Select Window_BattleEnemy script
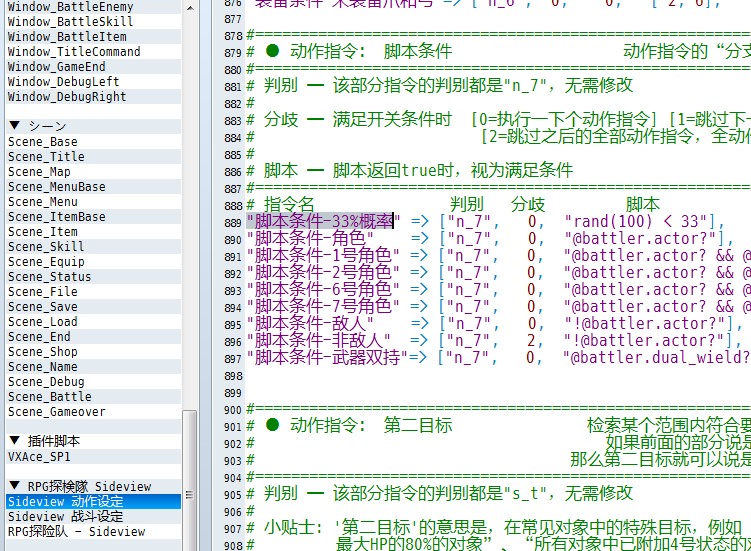This screenshot has height=551, width=751. [x=93, y=7]
